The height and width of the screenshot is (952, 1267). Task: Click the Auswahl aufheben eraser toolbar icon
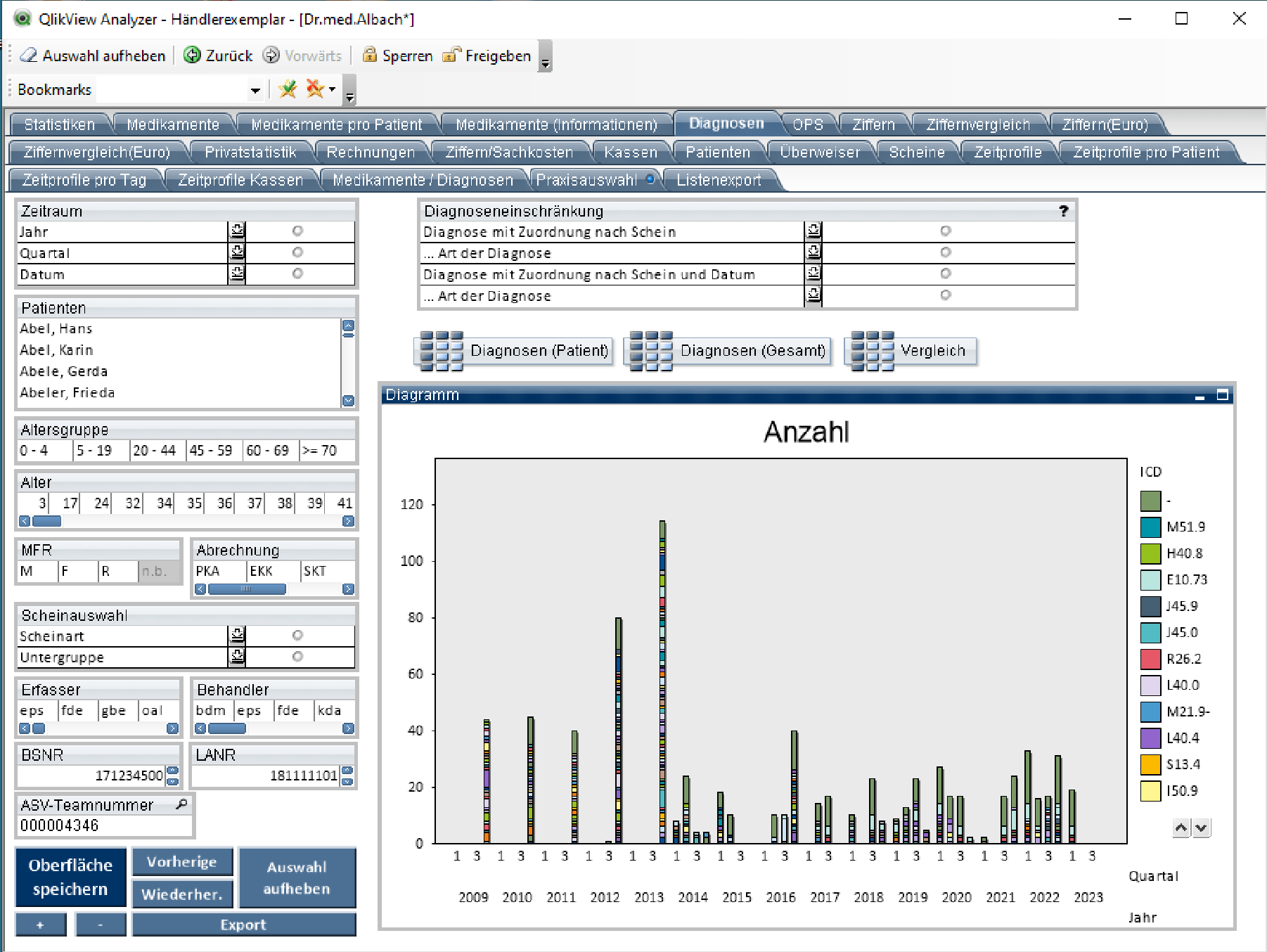point(29,56)
